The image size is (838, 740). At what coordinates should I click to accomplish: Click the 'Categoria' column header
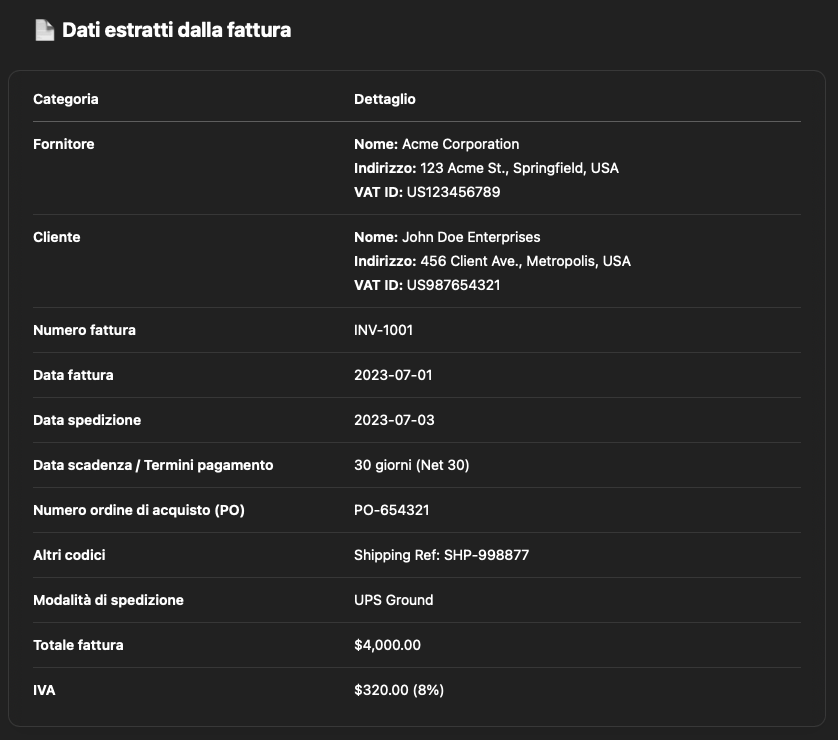[66, 99]
